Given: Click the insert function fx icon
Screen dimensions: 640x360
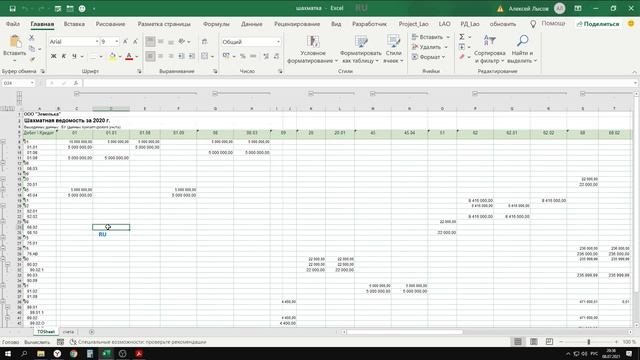Looking at the screenshot, I should coord(76,83).
